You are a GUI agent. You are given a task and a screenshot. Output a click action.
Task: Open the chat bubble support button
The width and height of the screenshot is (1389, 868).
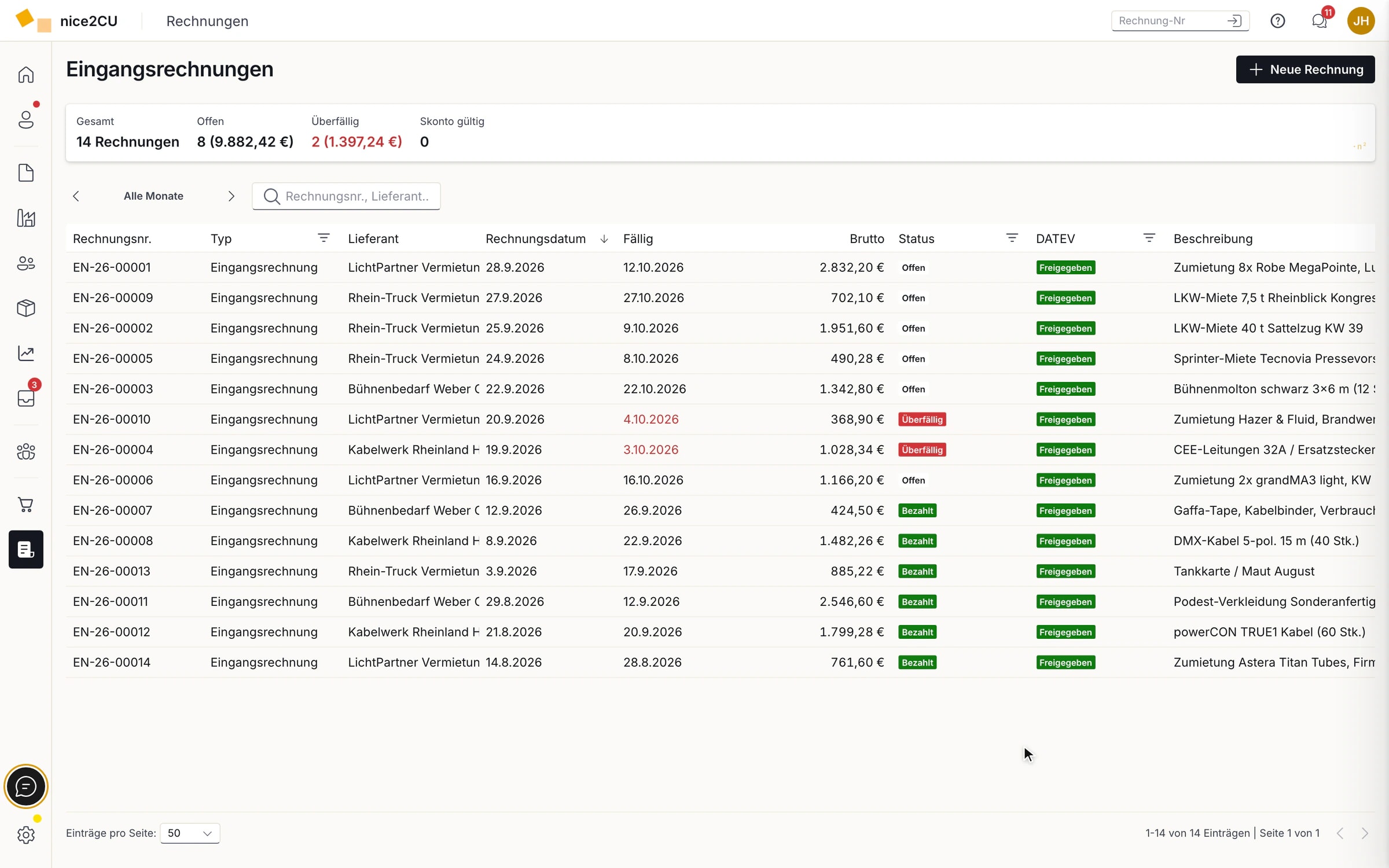pyautogui.click(x=25, y=786)
